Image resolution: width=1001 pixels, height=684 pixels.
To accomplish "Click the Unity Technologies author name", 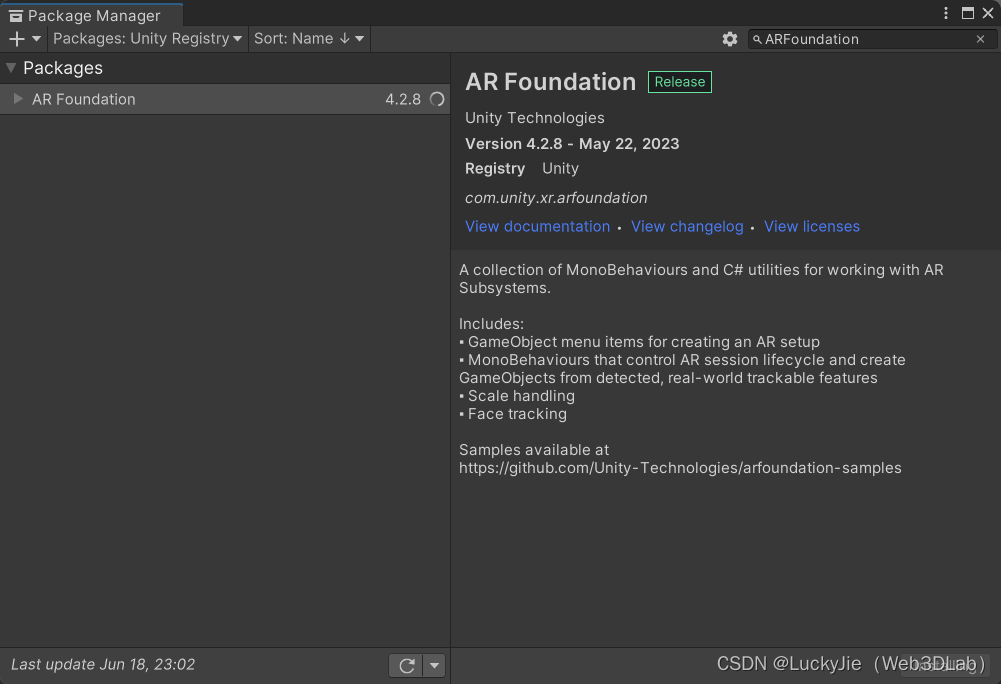I will 534,118.
